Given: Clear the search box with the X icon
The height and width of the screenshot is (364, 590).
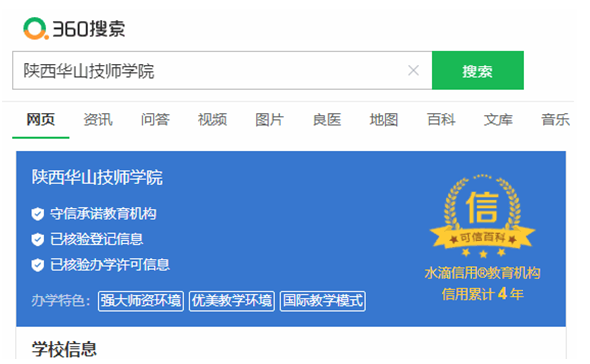Looking at the screenshot, I should (414, 70).
